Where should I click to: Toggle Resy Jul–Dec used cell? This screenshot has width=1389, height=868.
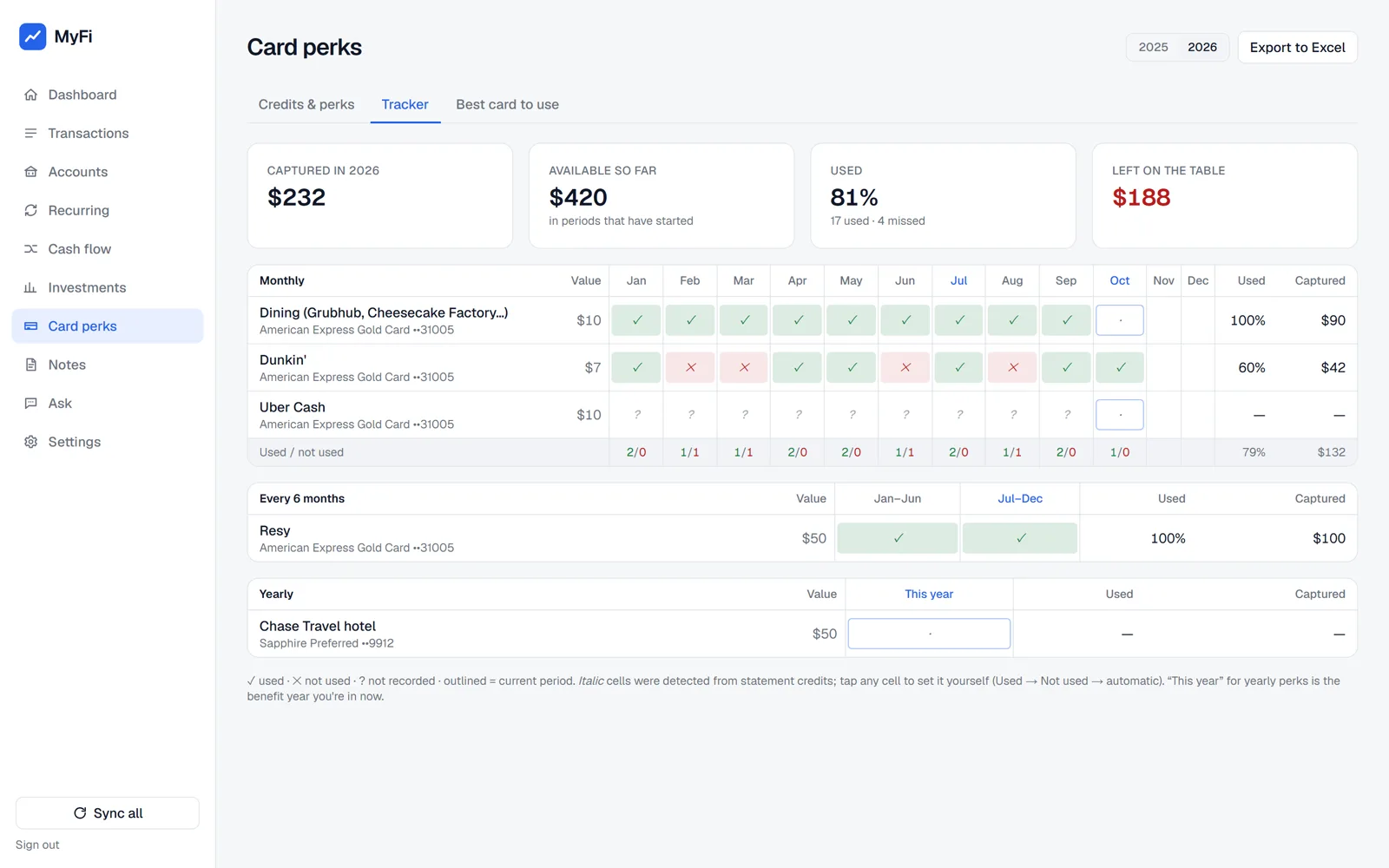click(x=1020, y=538)
